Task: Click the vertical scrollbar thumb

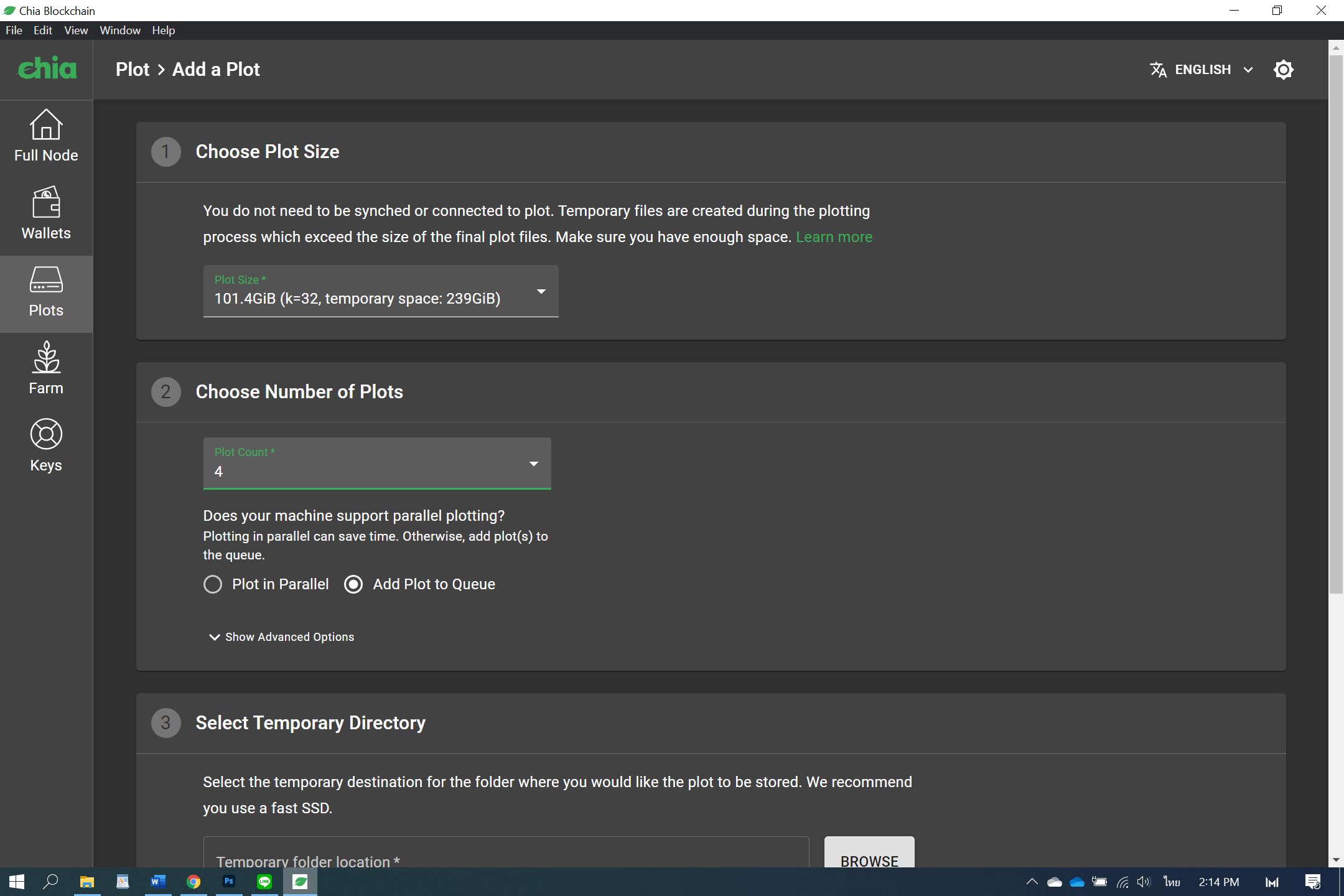Action: point(1335,324)
